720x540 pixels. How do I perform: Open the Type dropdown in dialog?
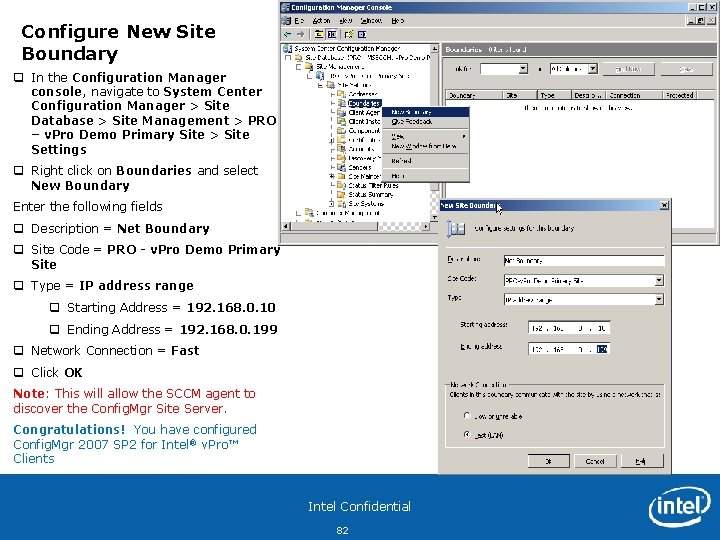(x=659, y=299)
